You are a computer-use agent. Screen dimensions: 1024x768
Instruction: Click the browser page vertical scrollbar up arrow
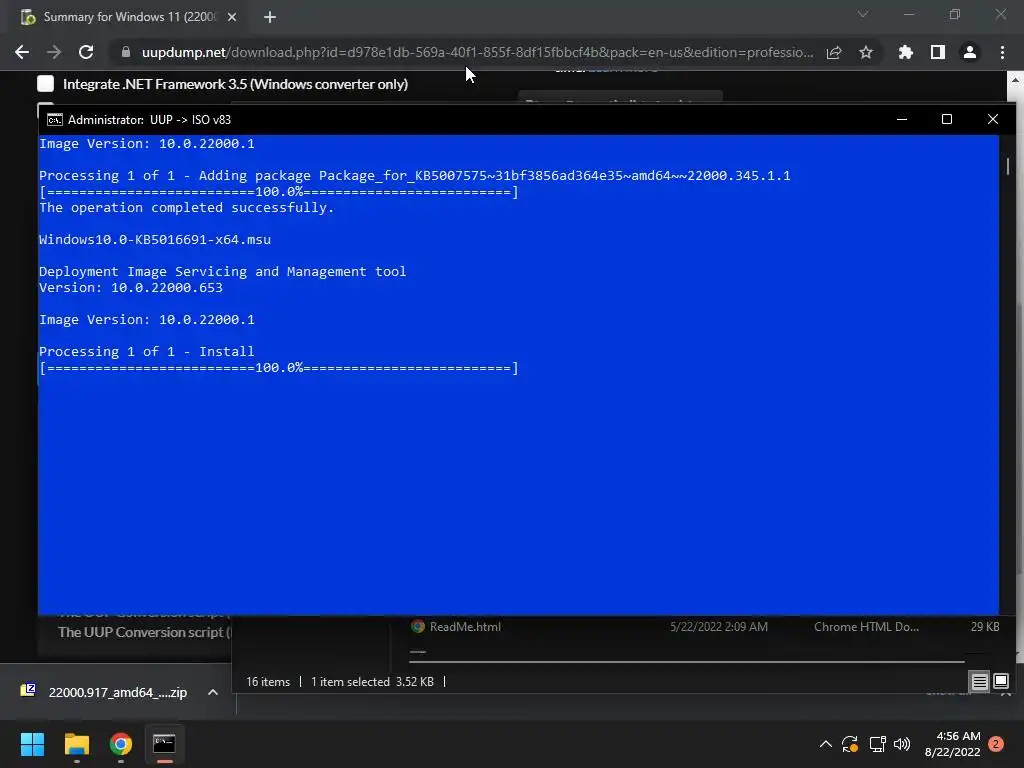(x=1015, y=80)
